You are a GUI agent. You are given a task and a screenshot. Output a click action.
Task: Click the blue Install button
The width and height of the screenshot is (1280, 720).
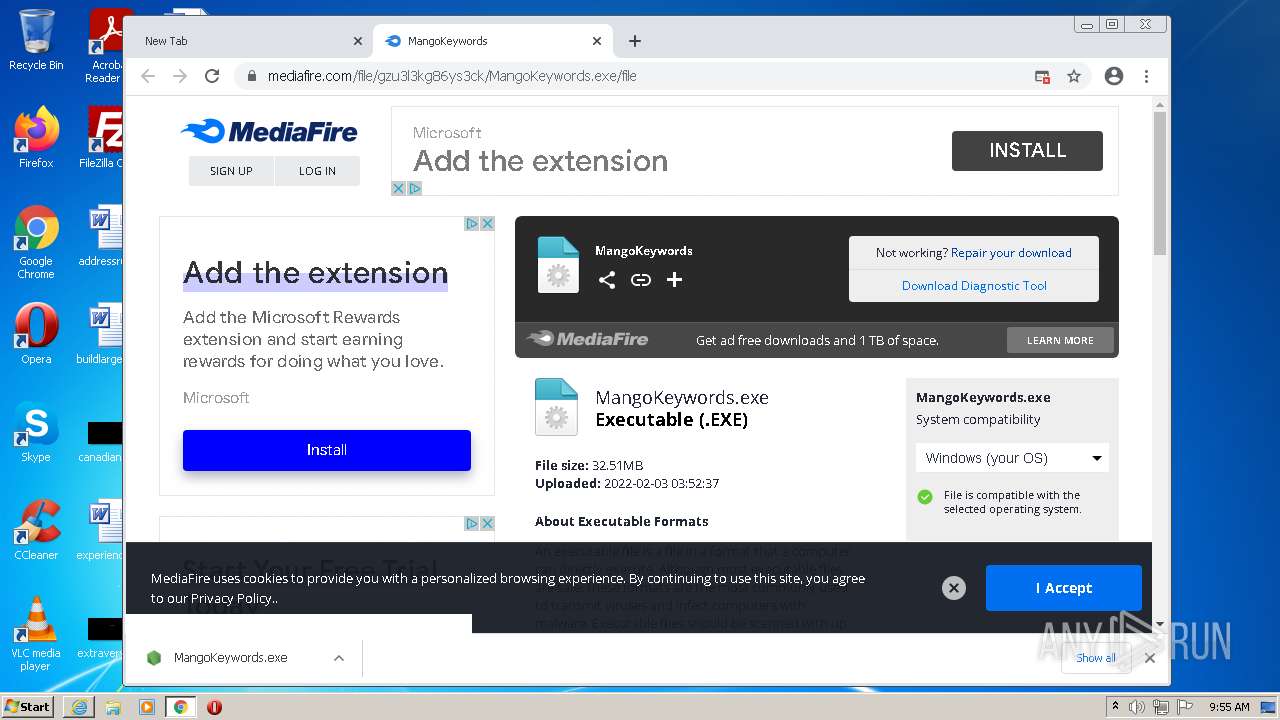tap(327, 450)
